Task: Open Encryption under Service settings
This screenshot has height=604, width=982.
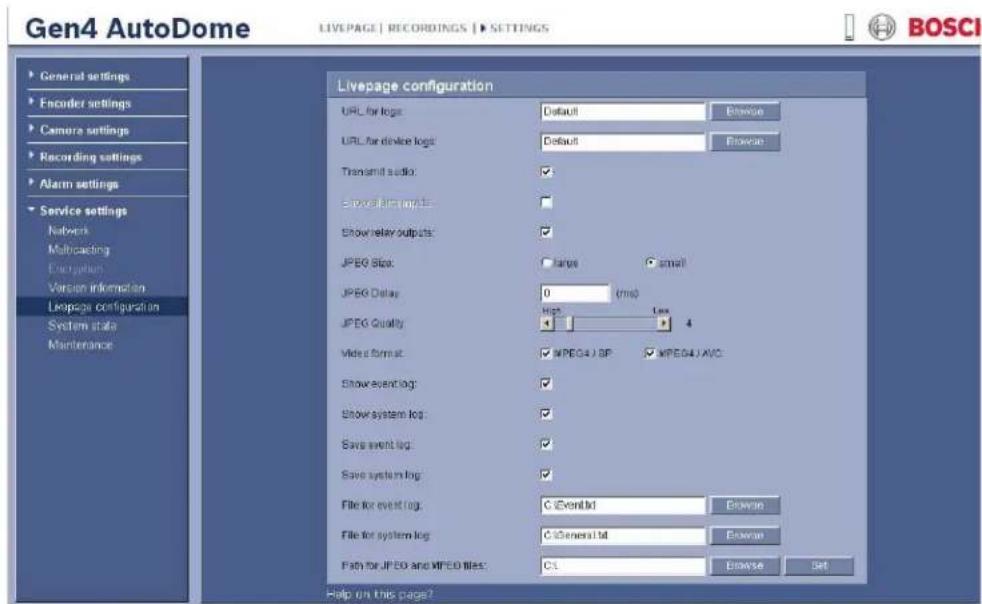Action: (75, 269)
